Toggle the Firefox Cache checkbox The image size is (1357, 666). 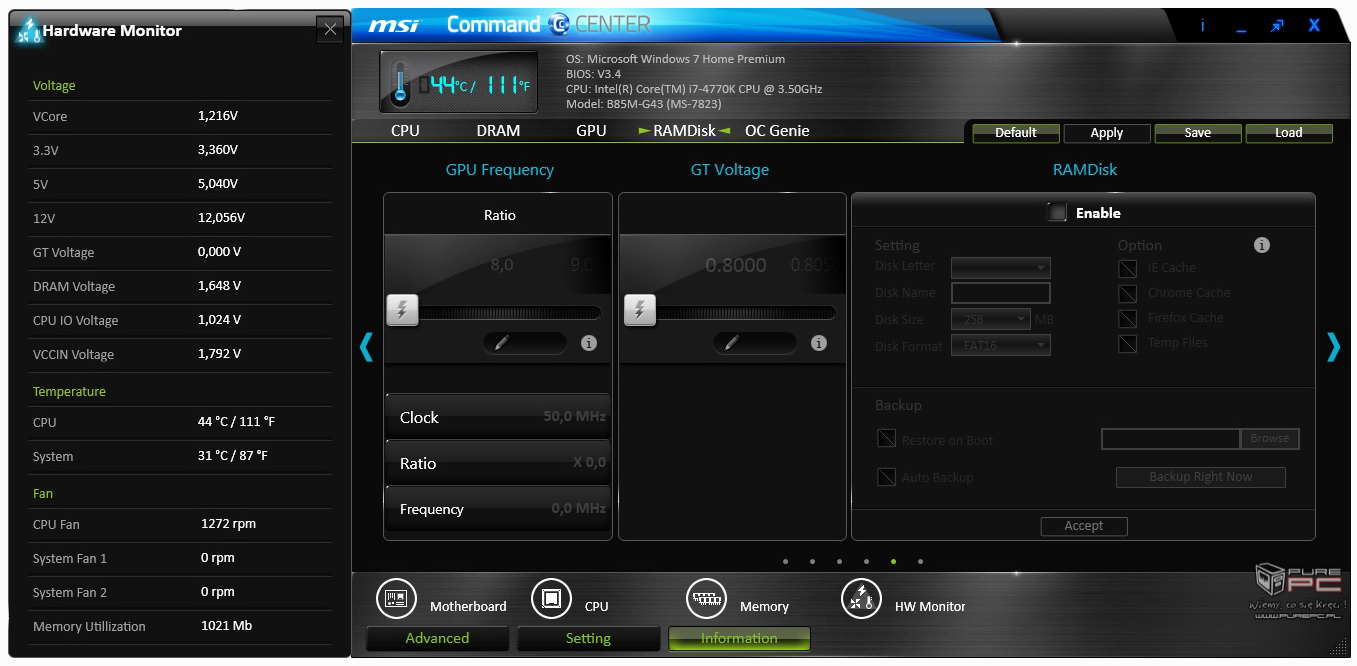[1128, 319]
